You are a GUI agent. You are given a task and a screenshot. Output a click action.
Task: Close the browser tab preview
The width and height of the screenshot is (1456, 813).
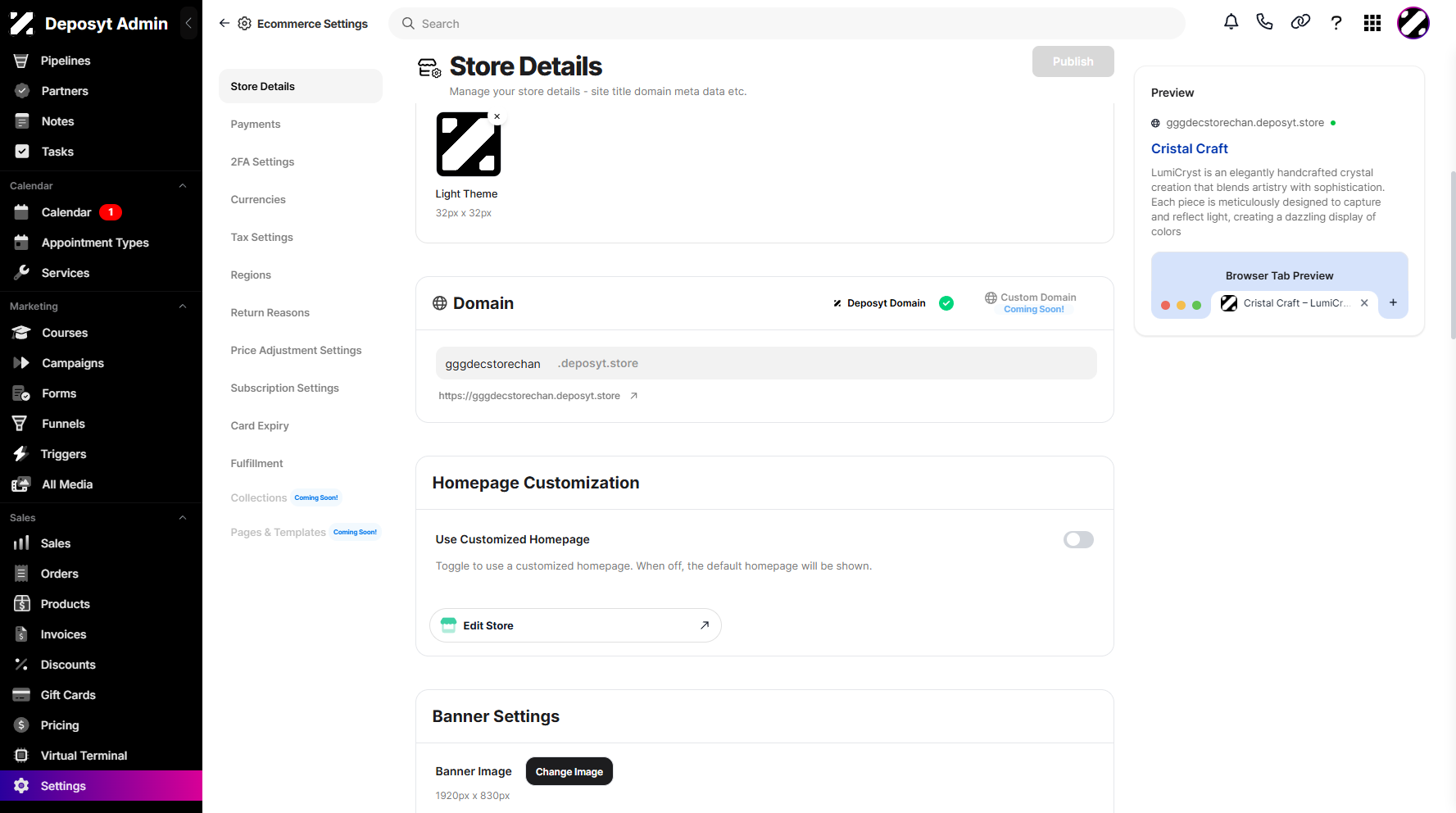(1364, 303)
